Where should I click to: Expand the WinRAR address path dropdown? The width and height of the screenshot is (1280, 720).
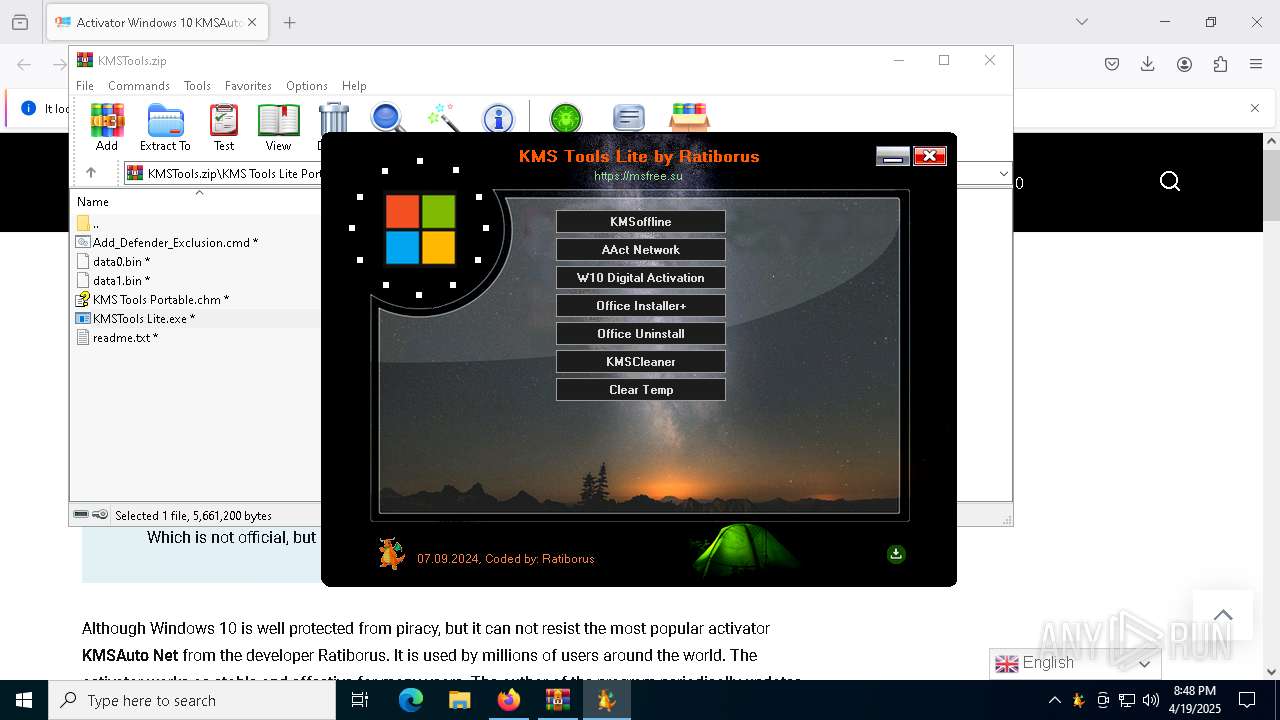tap(1003, 173)
